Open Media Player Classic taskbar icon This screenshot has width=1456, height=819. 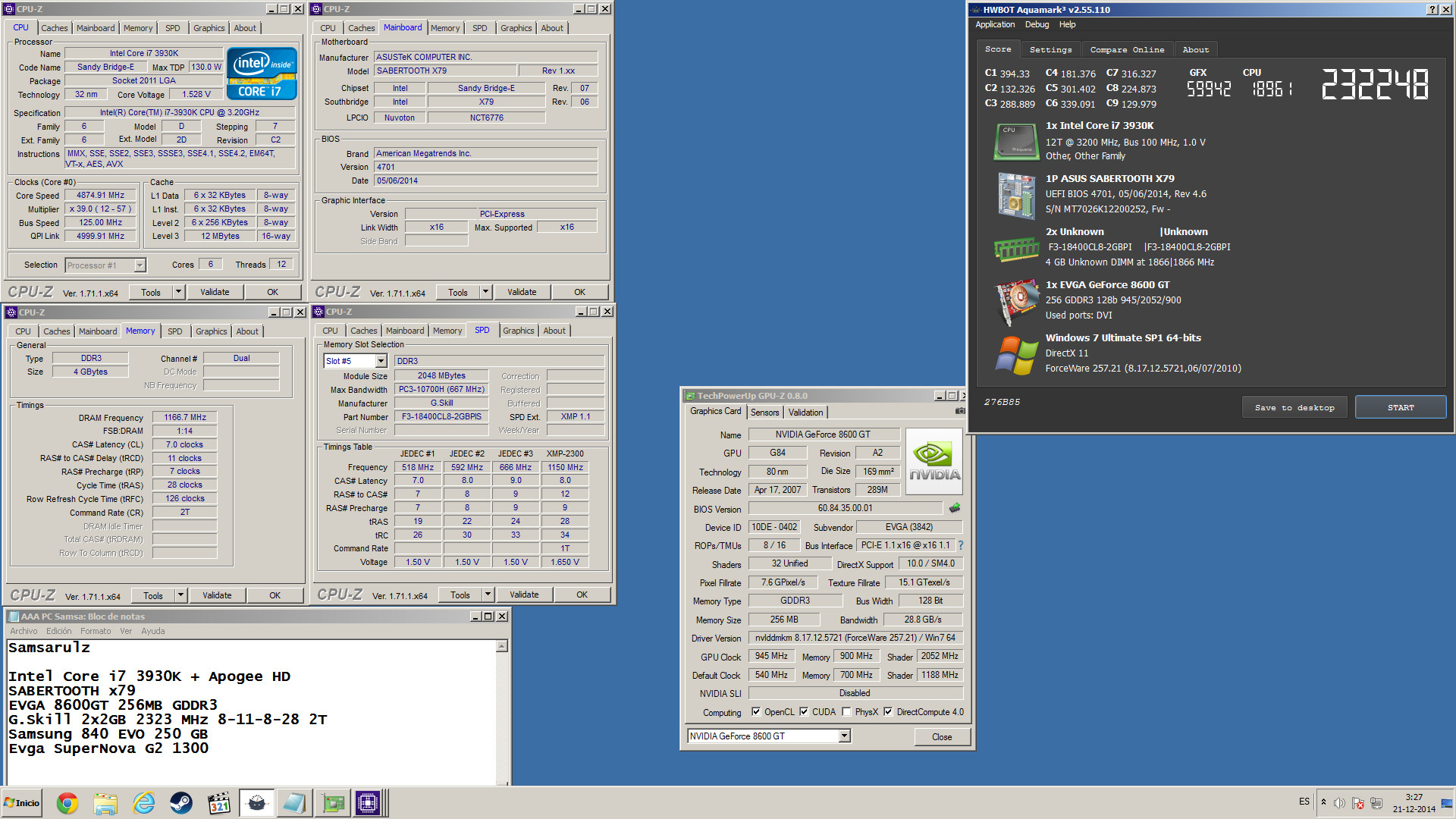coord(218,803)
